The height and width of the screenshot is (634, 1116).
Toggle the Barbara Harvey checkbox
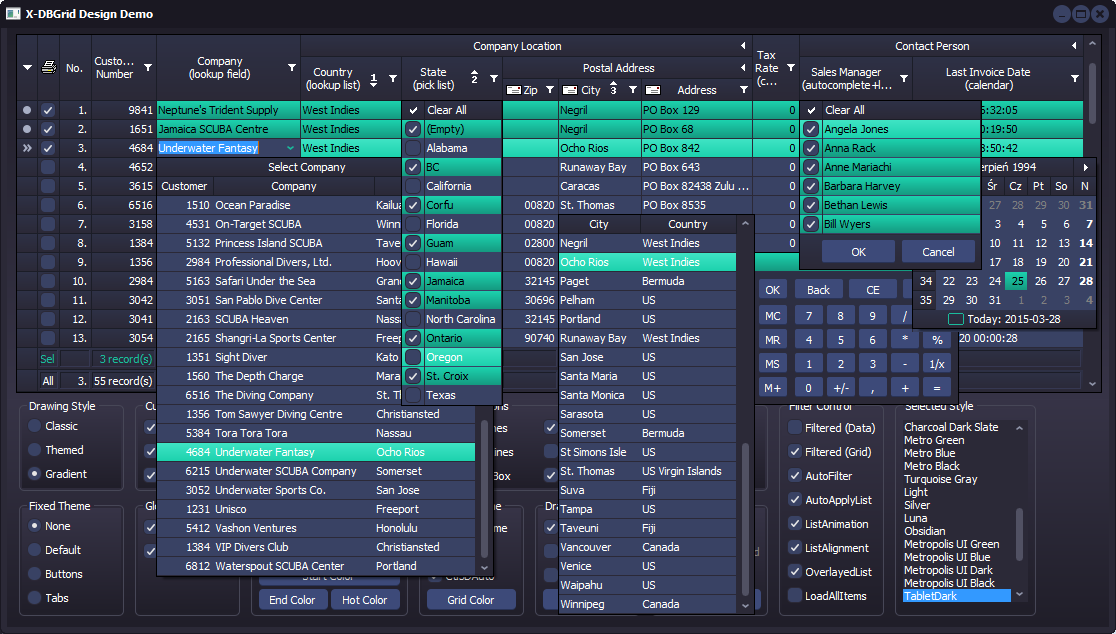tap(812, 186)
